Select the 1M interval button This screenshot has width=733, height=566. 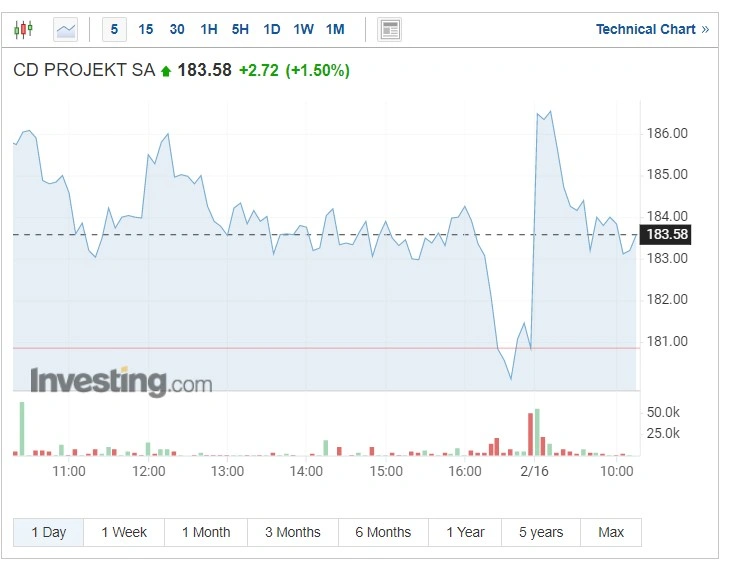335,29
